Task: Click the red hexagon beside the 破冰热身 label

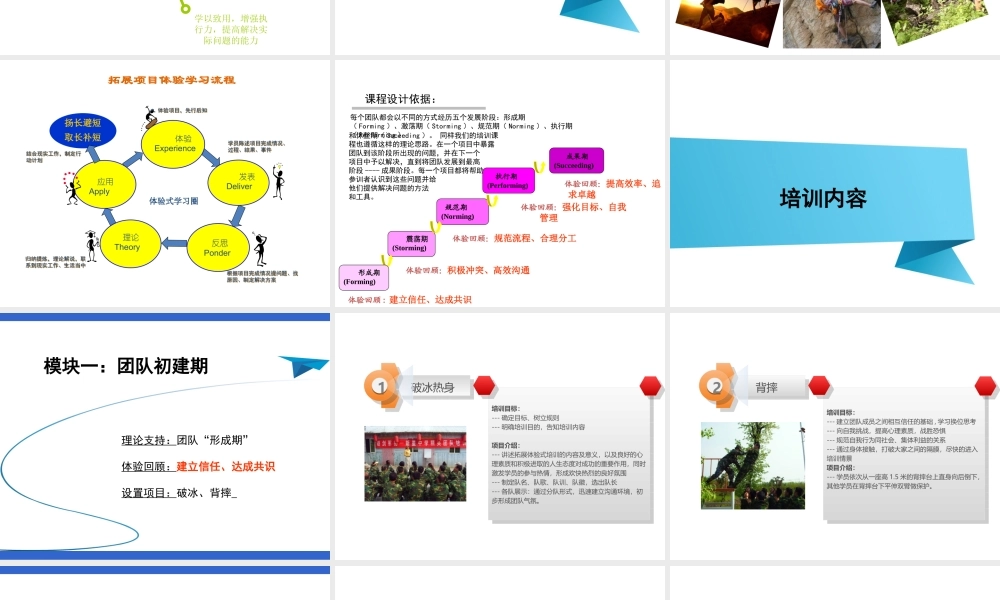Action: click(x=485, y=386)
